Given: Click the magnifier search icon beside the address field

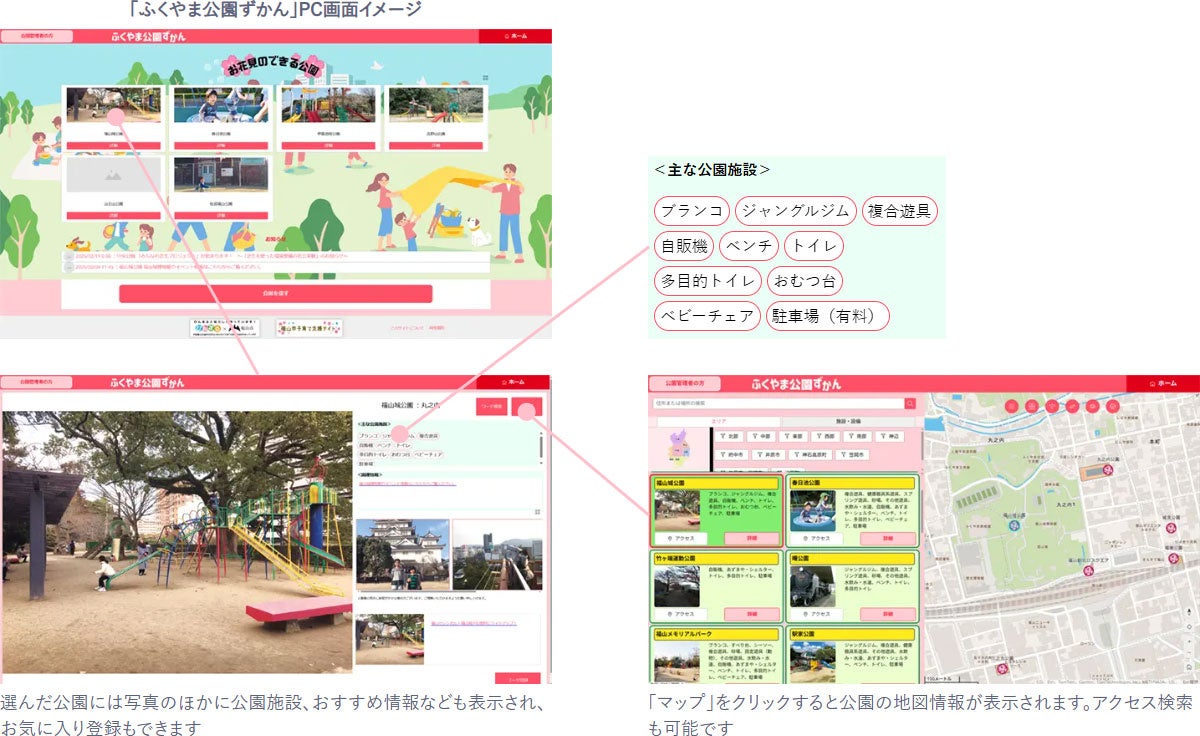Looking at the screenshot, I should pos(910,404).
